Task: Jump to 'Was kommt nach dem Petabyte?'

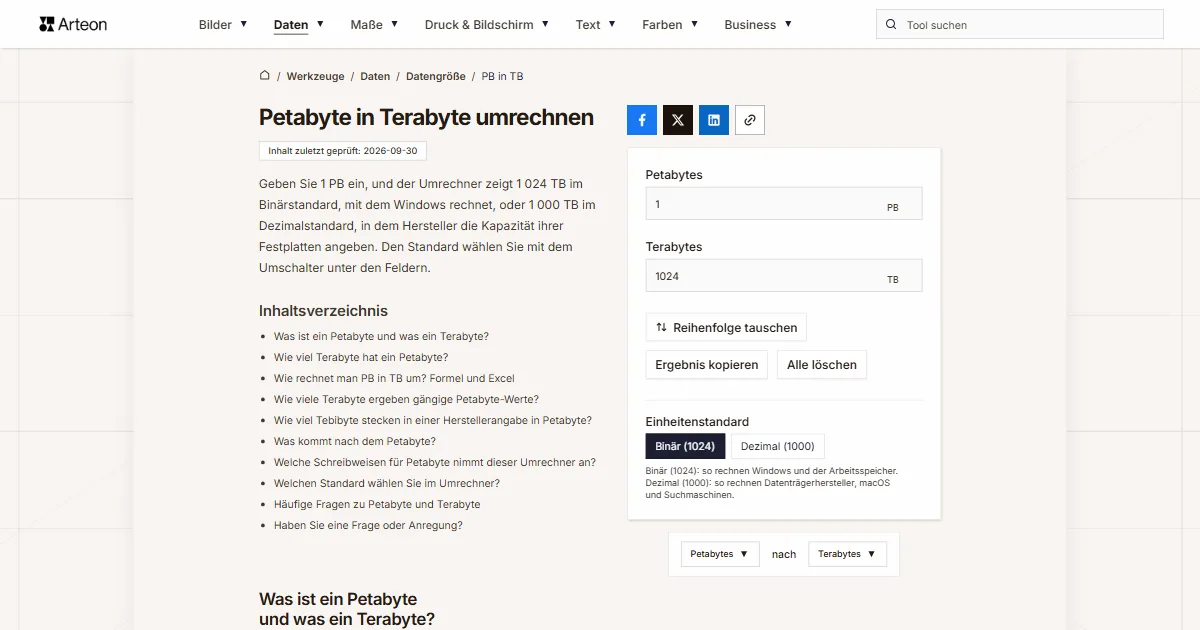Action: (355, 441)
